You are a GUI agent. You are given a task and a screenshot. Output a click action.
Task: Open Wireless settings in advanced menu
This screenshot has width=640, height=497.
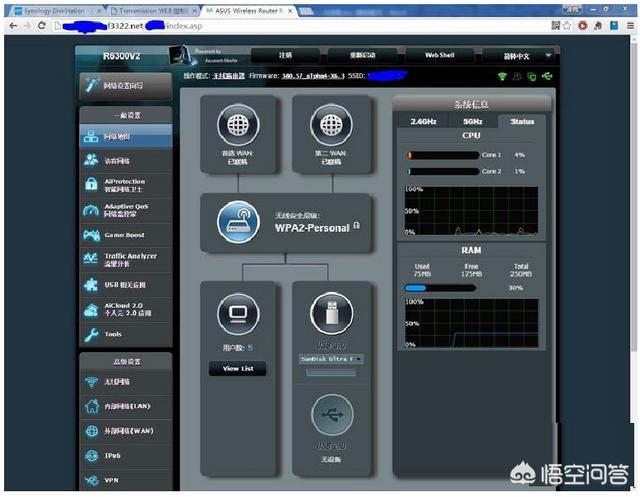tap(126, 382)
